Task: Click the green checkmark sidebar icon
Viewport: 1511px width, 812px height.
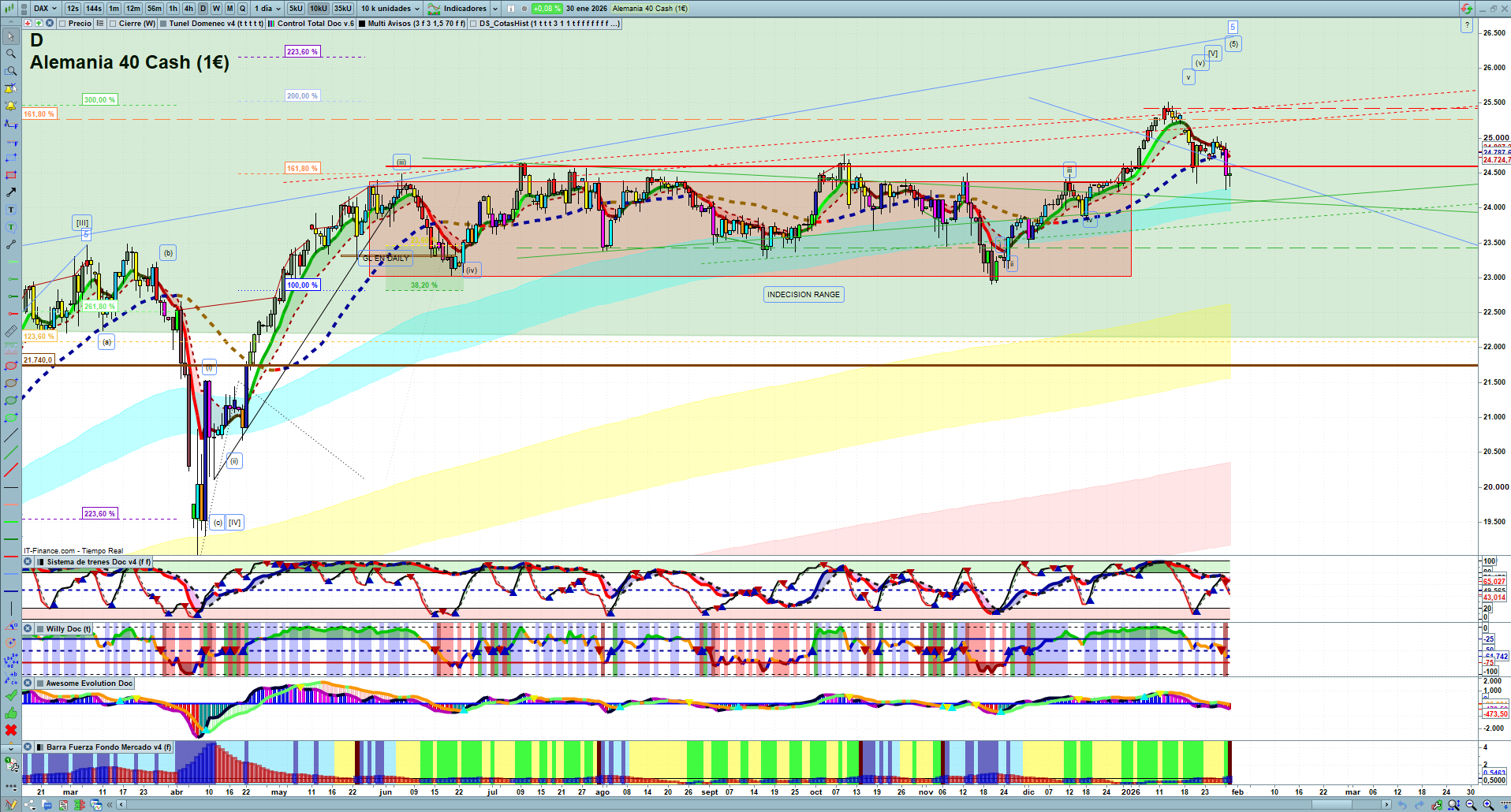Action: (11, 695)
